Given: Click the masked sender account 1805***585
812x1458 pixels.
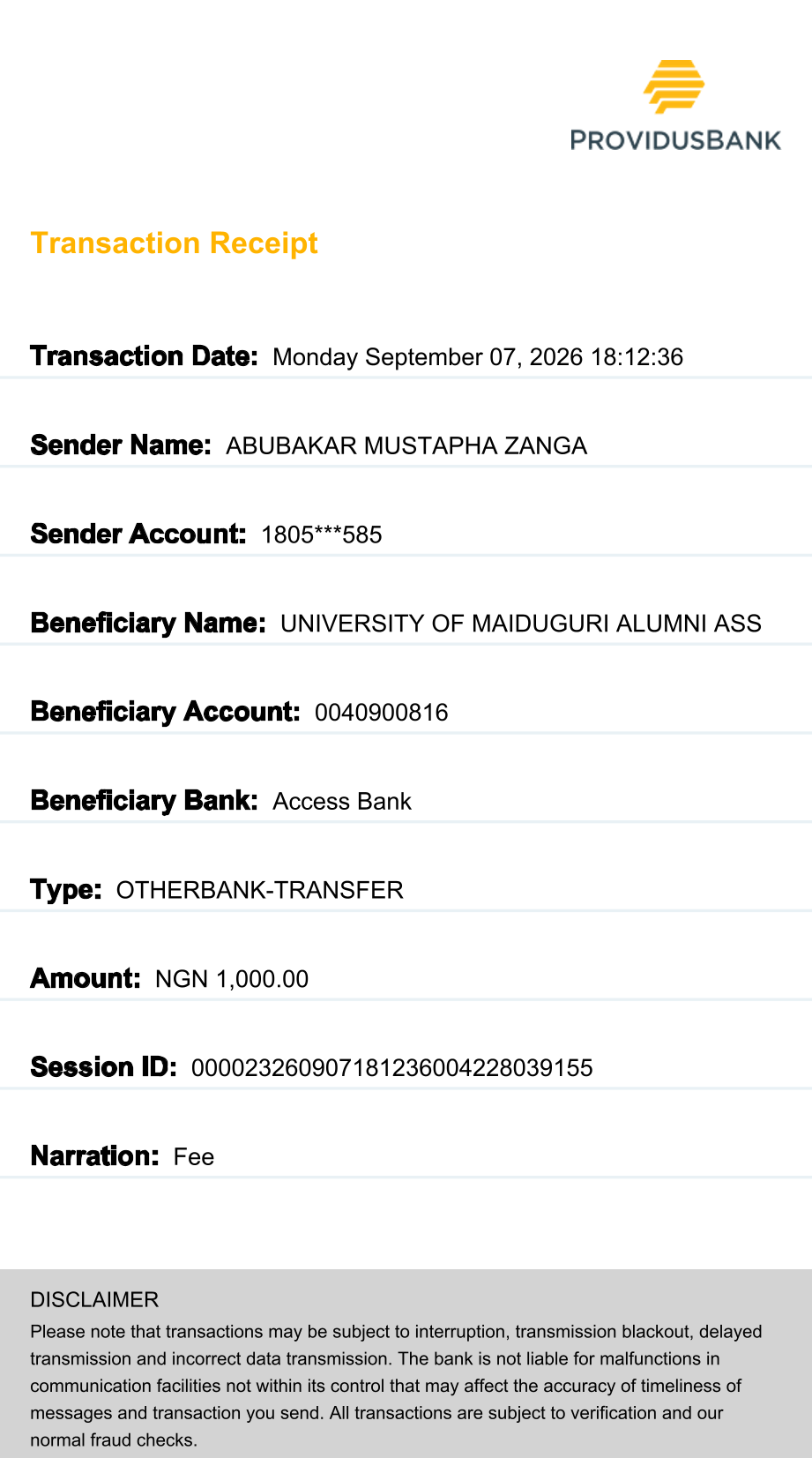Looking at the screenshot, I should click(x=322, y=535).
